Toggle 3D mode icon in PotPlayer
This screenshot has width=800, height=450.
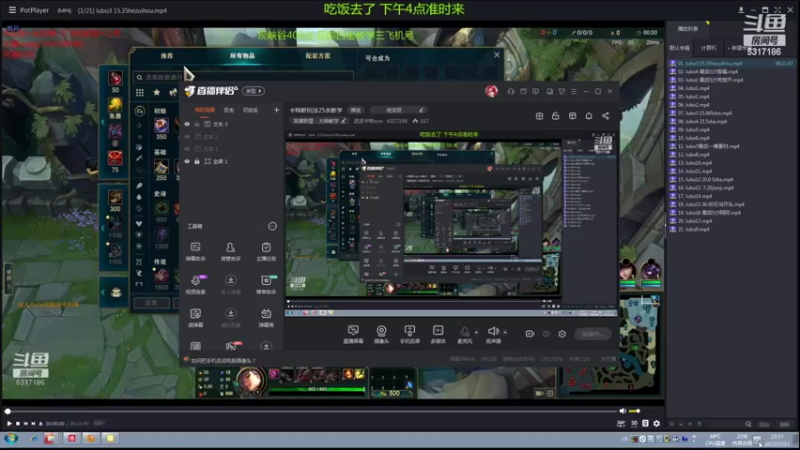(x=634, y=423)
